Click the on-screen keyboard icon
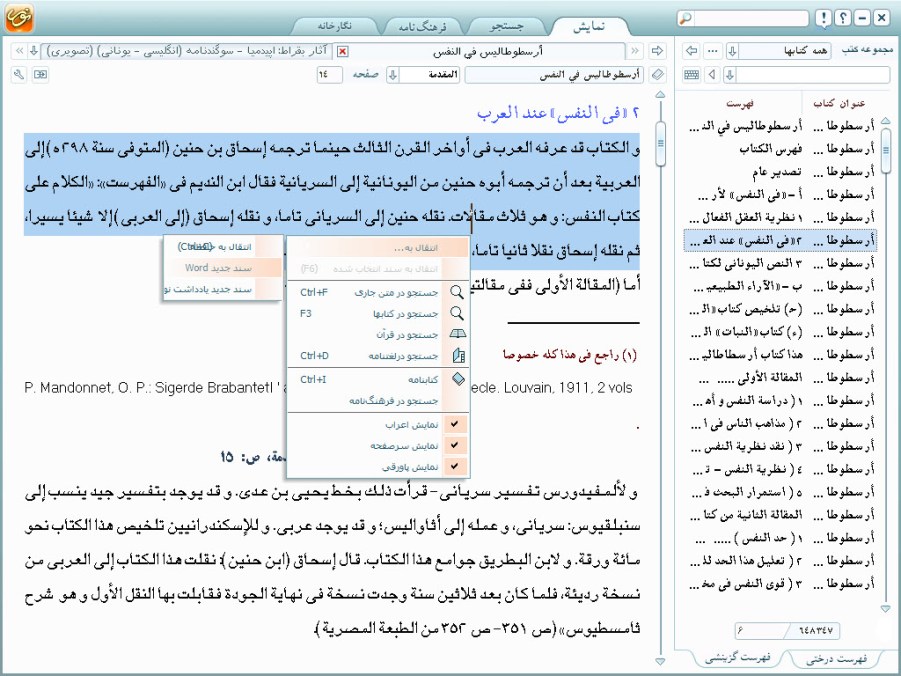 click(x=692, y=75)
